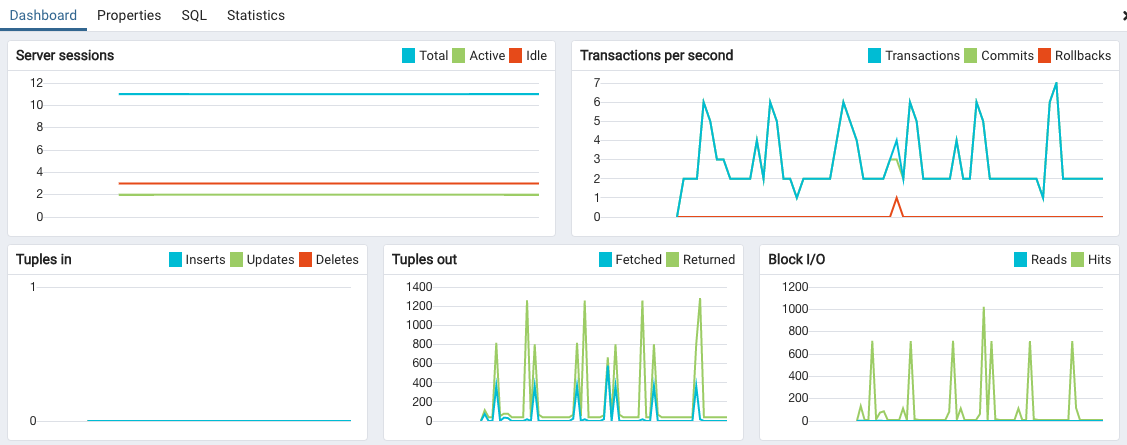Click the Hits legend swatch

tap(1078, 260)
